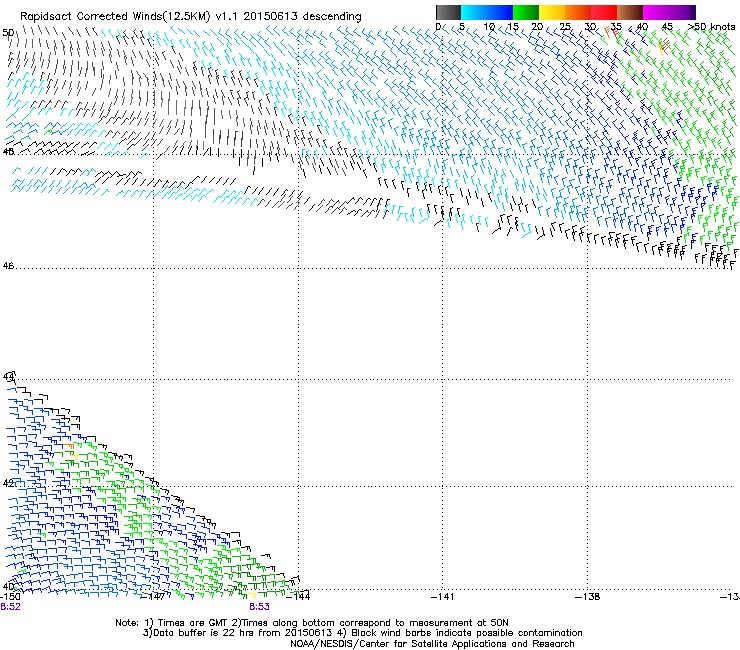Click the purple '8:53' time label

click(259, 607)
